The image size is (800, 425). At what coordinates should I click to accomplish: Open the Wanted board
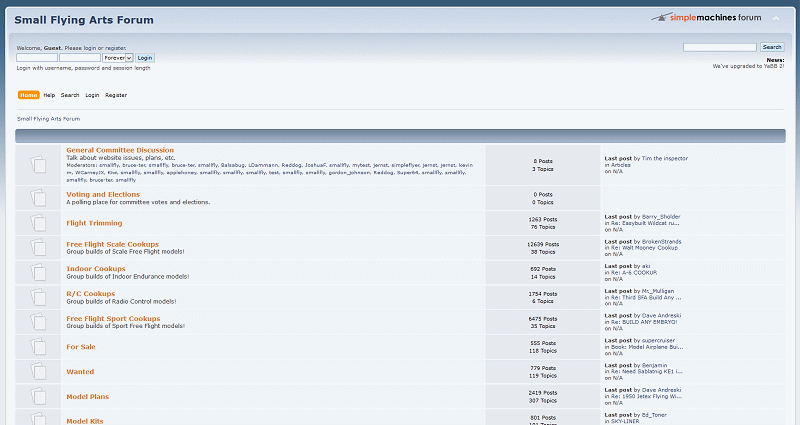pos(80,372)
